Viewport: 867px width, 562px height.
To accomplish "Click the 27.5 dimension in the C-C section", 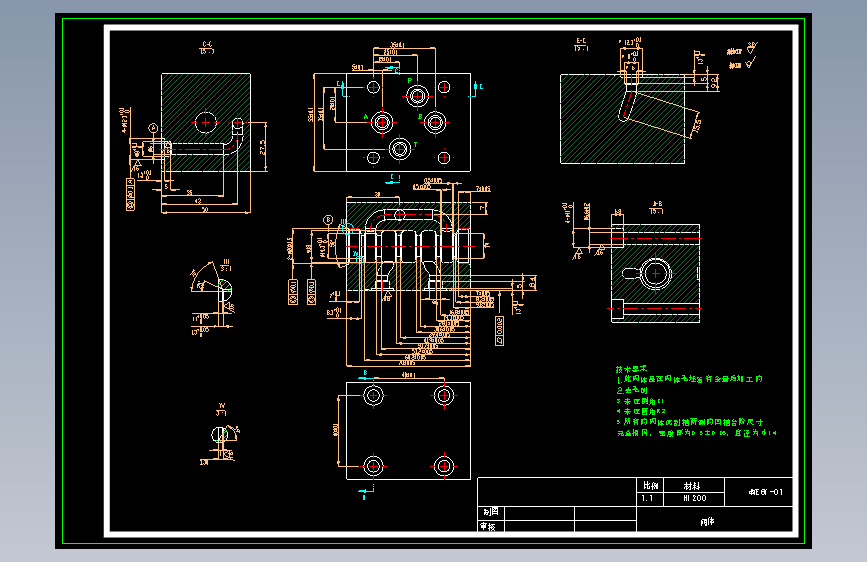I will coord(263,147).
